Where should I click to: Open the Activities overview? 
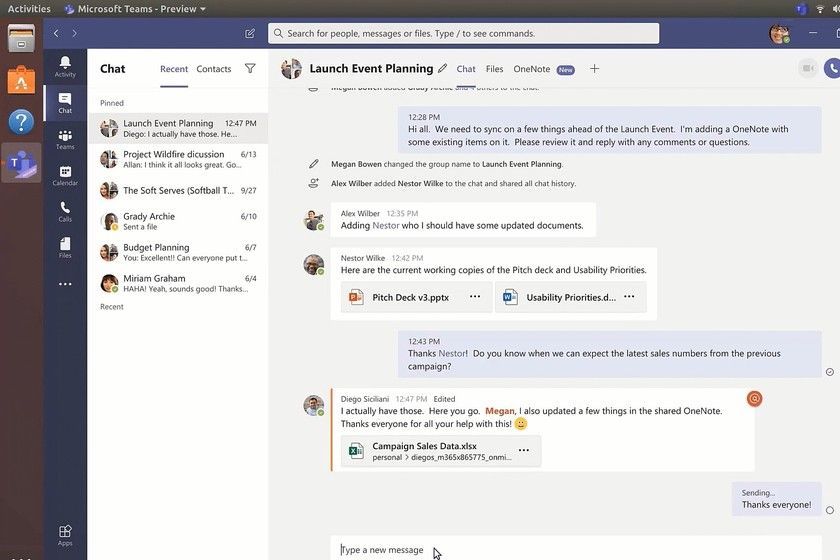pyautogui.click(x=29, y=9)
